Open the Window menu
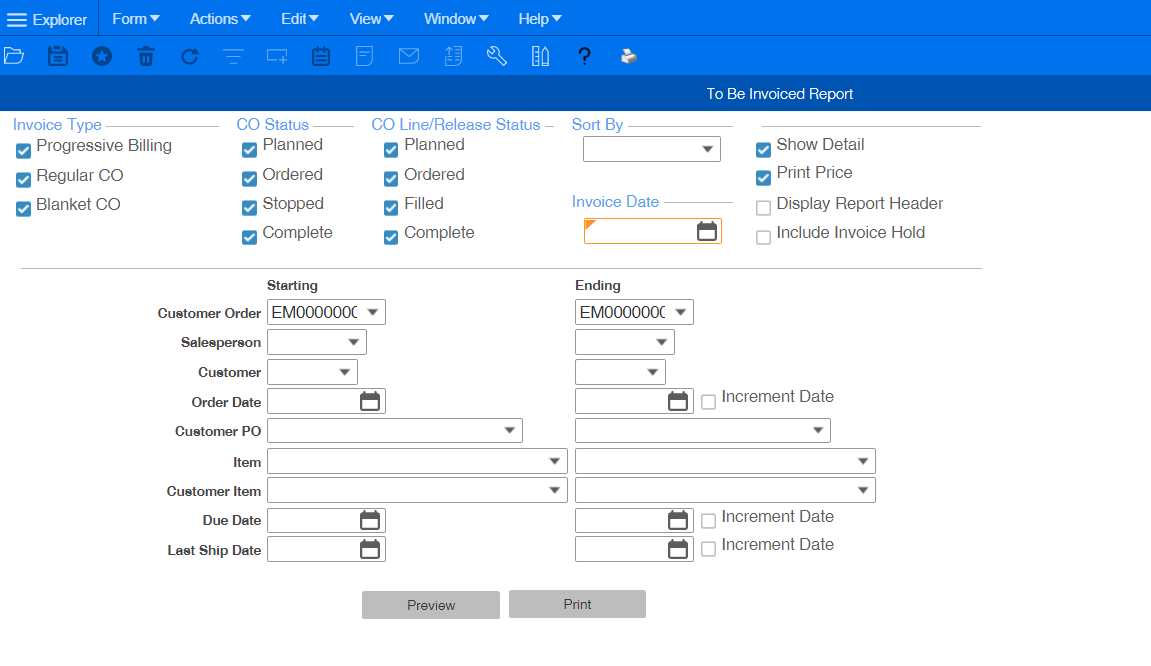Screen dimensions: 1151x666 point(456,19)
